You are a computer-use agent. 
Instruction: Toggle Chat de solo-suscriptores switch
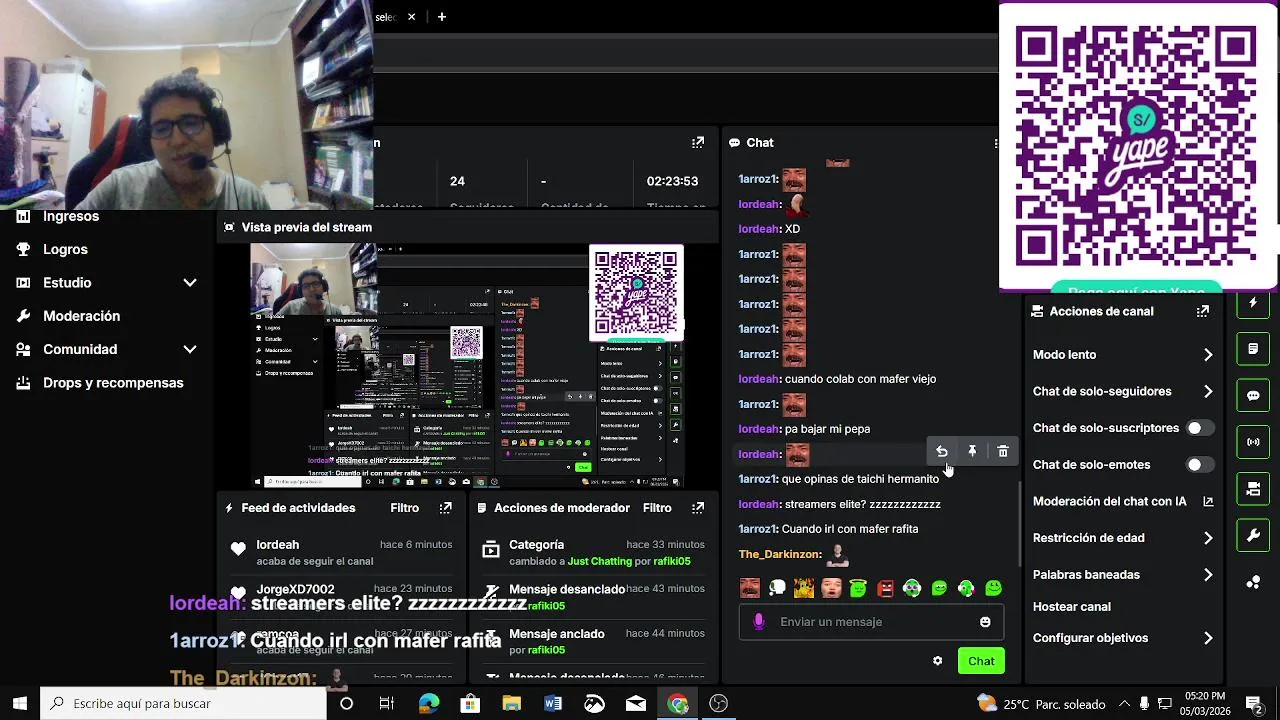[1199, 428]
